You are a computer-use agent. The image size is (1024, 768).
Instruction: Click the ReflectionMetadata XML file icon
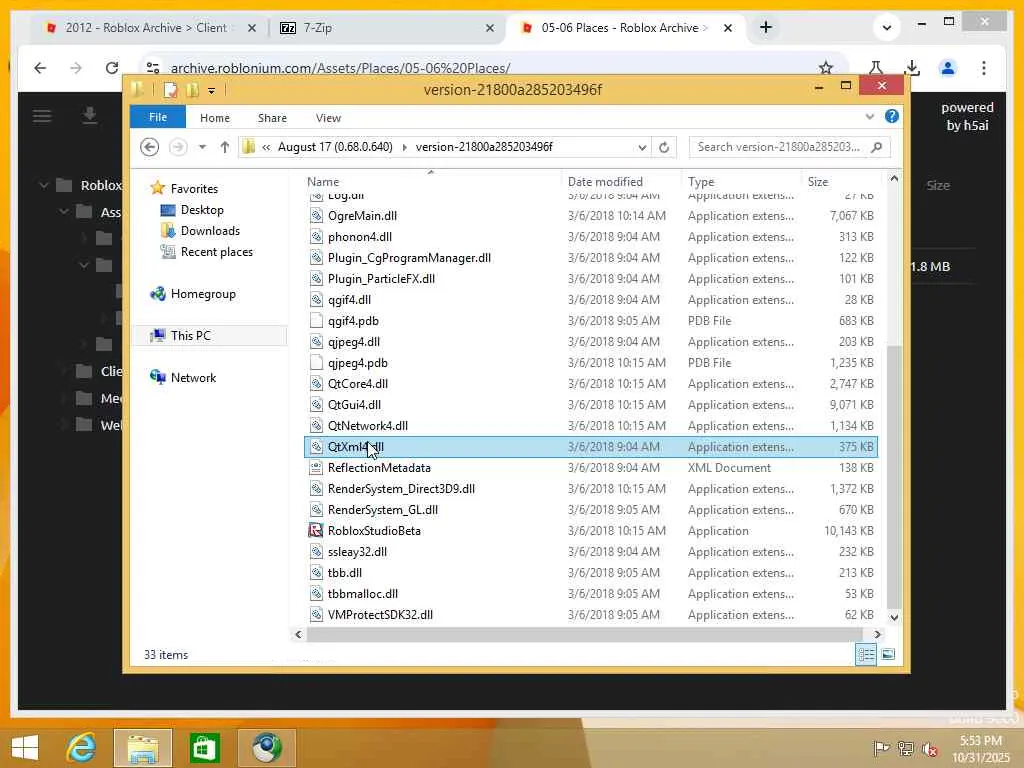316,468
